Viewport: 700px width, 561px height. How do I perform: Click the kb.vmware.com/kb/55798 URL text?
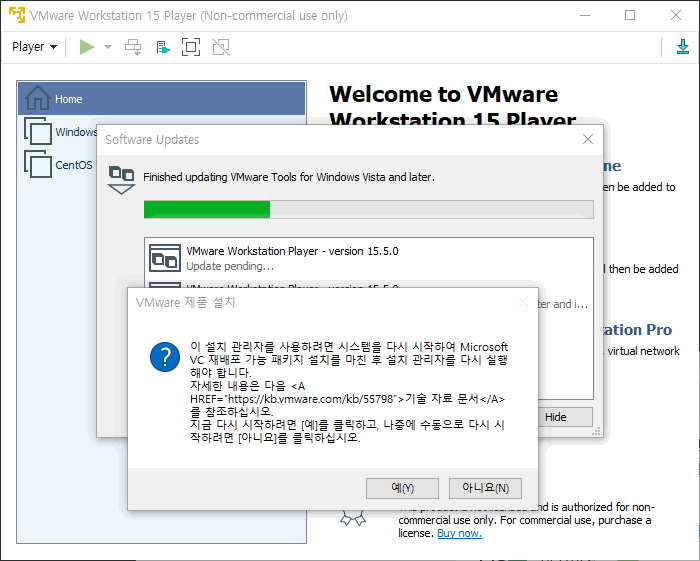(x=312, y=399)
